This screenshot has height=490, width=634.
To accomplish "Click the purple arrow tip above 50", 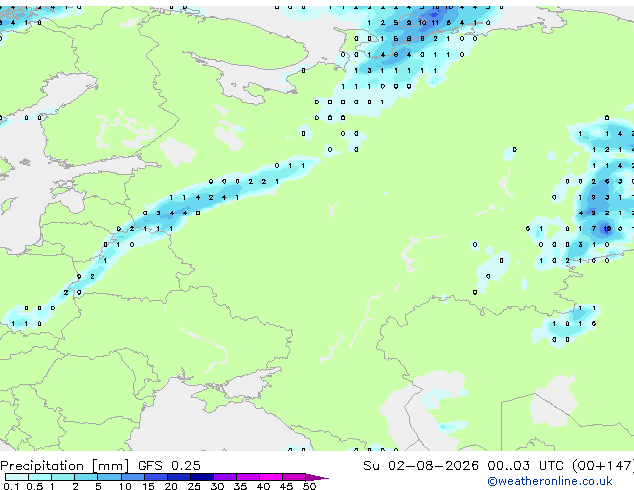I will click(317, 477).
